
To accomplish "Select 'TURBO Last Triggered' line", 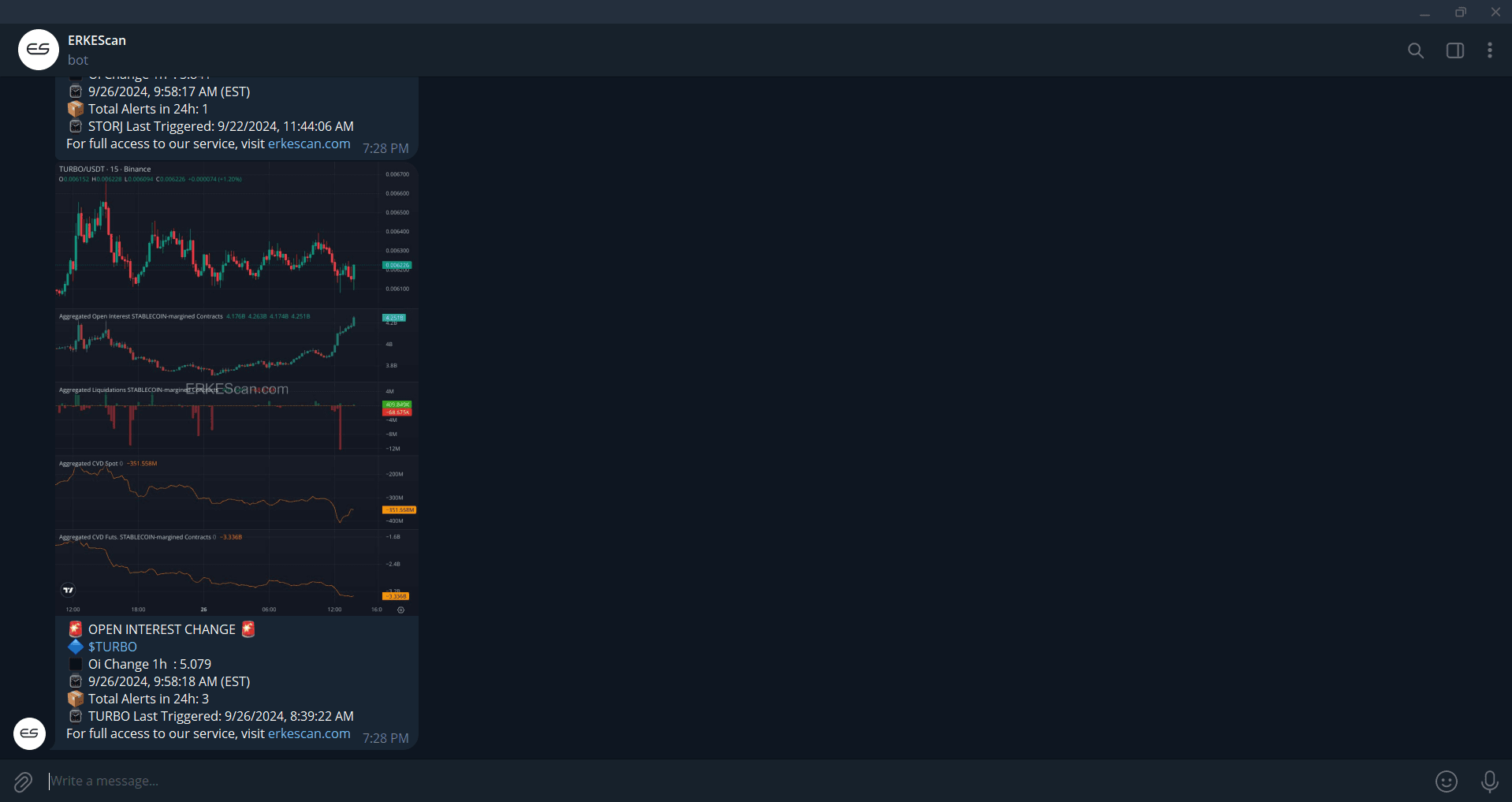I will pyautogui.click(x=221, y=716).
